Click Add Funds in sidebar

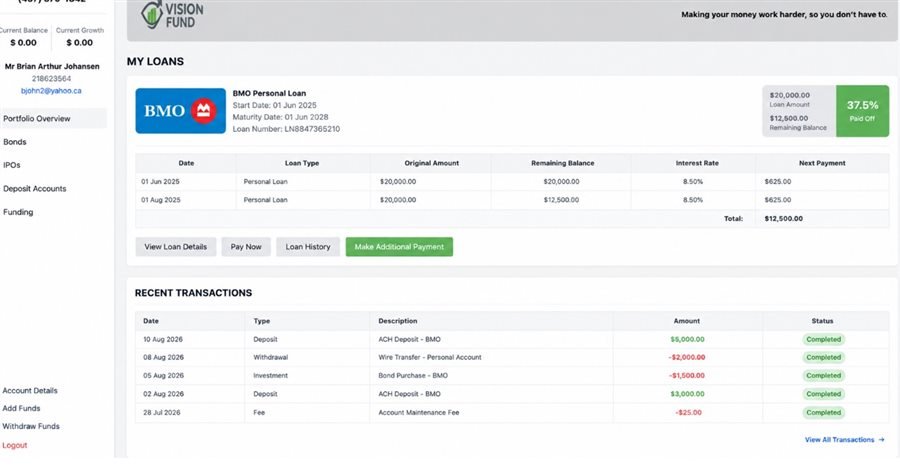point(21,408)
